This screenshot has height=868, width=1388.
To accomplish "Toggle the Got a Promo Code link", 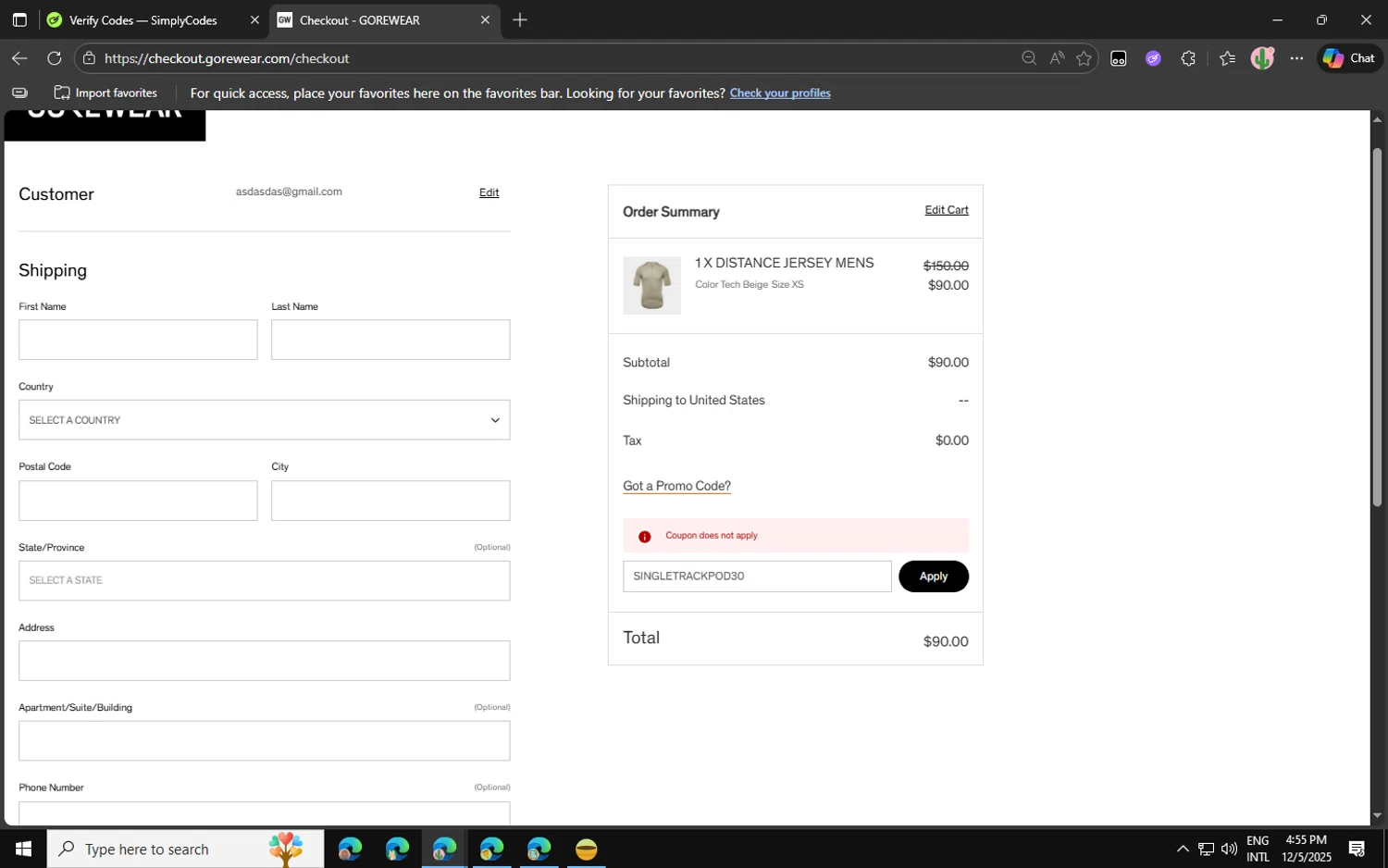I will tap(676, 486).
